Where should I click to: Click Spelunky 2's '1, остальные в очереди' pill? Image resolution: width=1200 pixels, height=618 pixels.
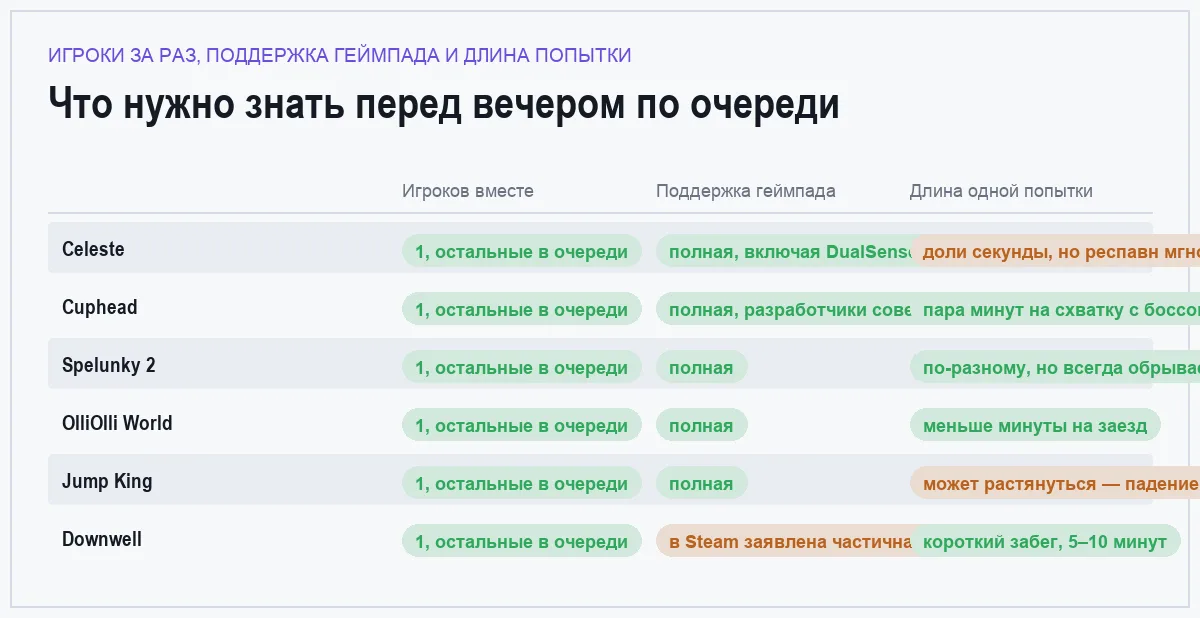[522, 367]
